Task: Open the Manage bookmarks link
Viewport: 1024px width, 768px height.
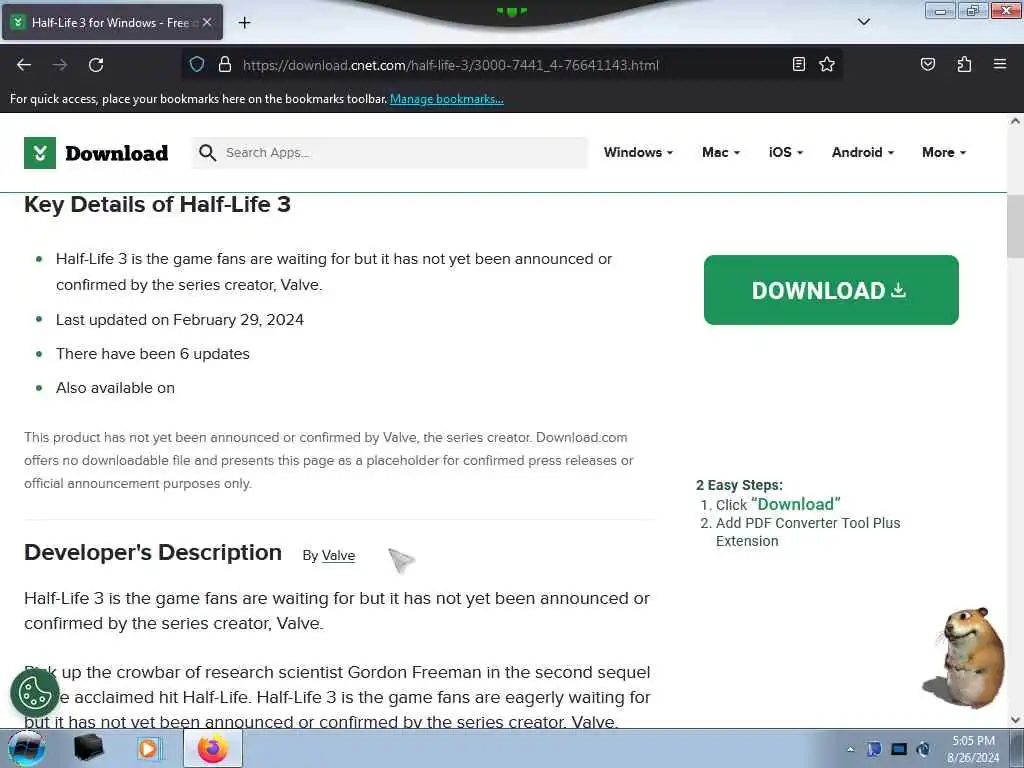Action: pos(447,99)
